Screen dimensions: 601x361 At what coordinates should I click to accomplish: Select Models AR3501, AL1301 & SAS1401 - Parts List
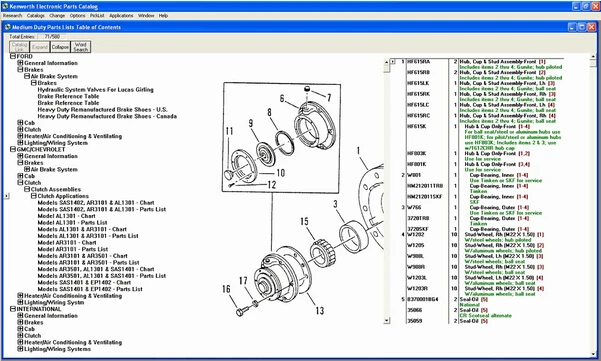102,276
